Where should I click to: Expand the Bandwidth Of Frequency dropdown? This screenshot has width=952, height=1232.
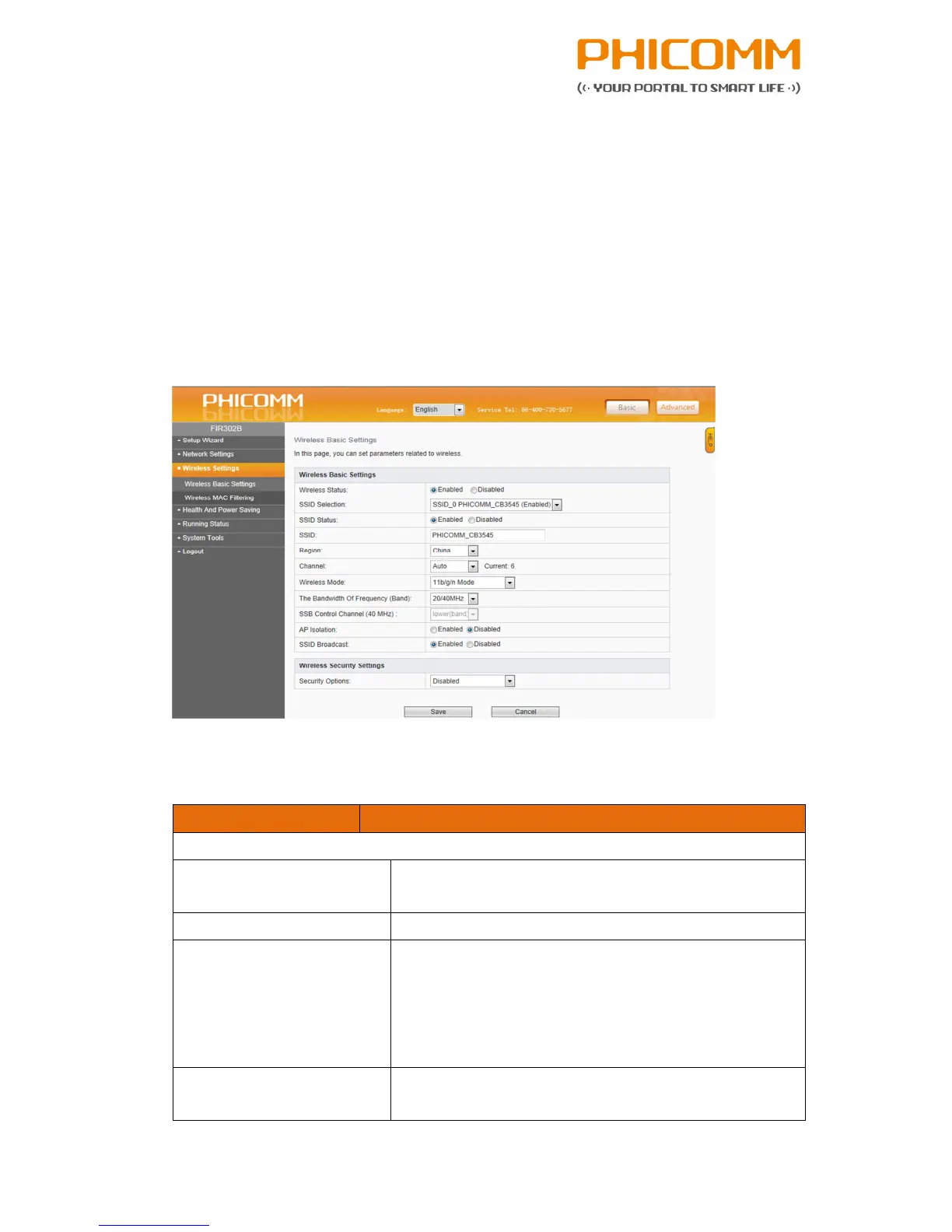click(x=454, y=599)
